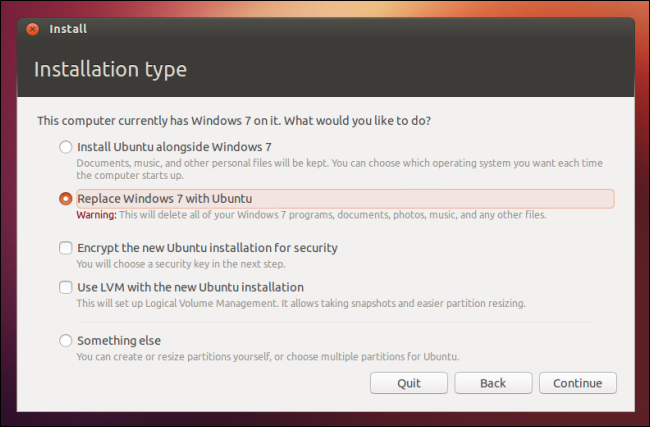This screenshot has width=650, height=427.
Task: Click 'Documents, music, and other personal files' description
Action: click(340, 169)
